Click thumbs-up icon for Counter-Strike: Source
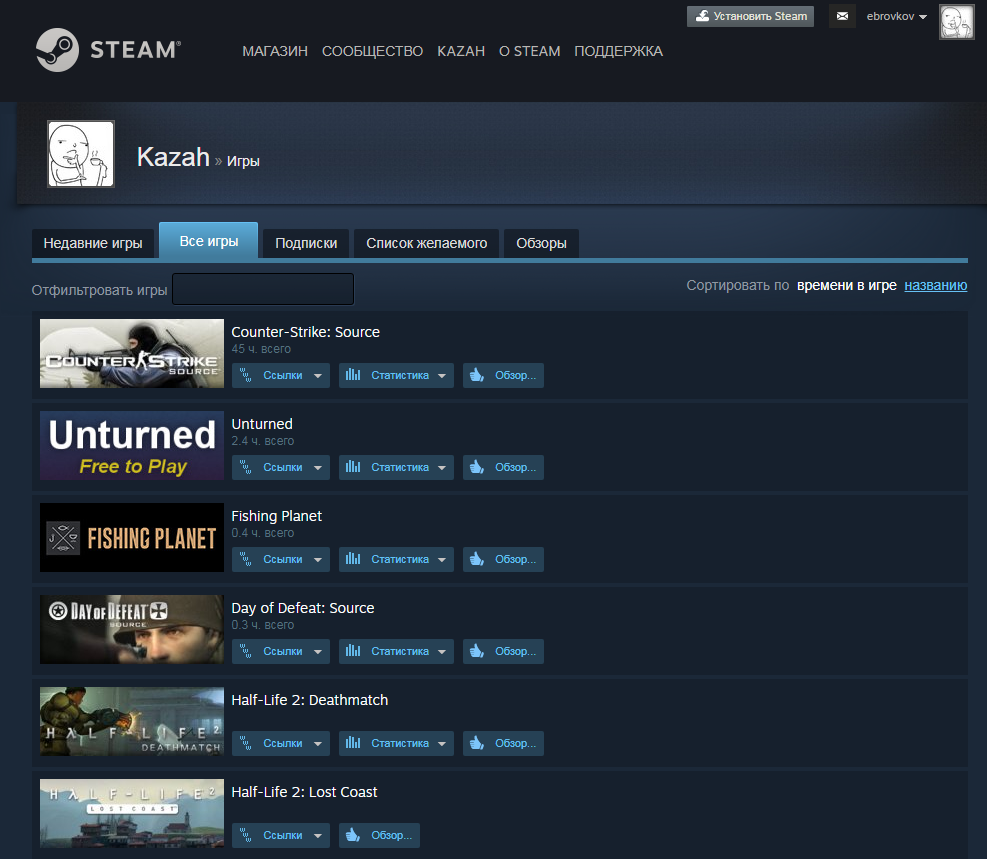Screen dimensions: 987x859 coord(477,375)
